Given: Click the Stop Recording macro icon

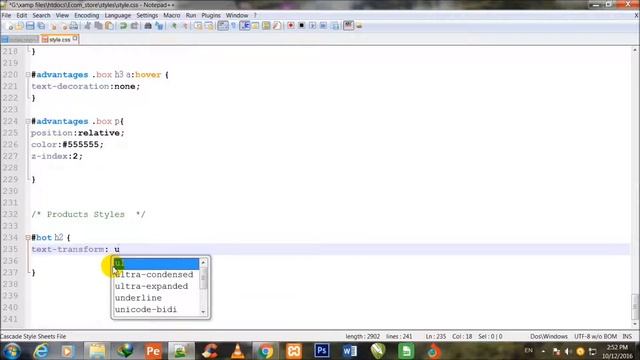Looking at the screenshot, I should pyautogui.click(x=302, y=26).
